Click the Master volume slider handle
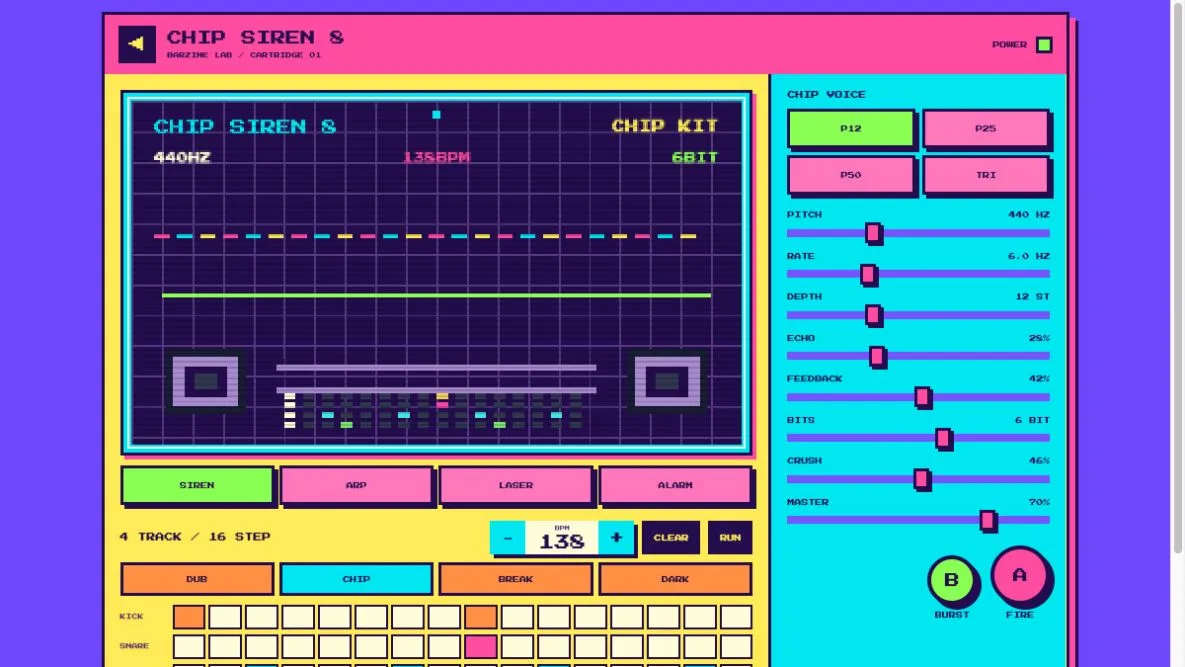This screenshot has width=1185, height=667. click(x=987, y=520)
